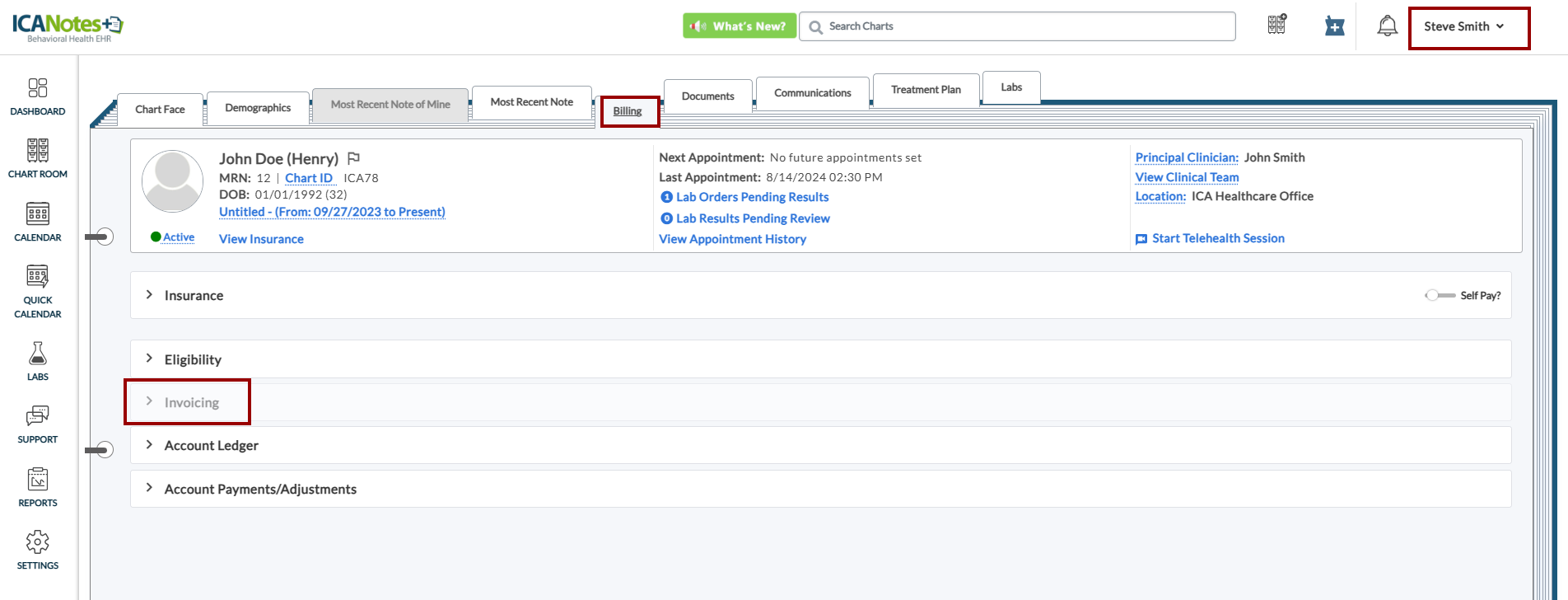Screen dimensions: 1568x600
Task: Switch to the Treatment Plan tab
Action: [926, 90]
